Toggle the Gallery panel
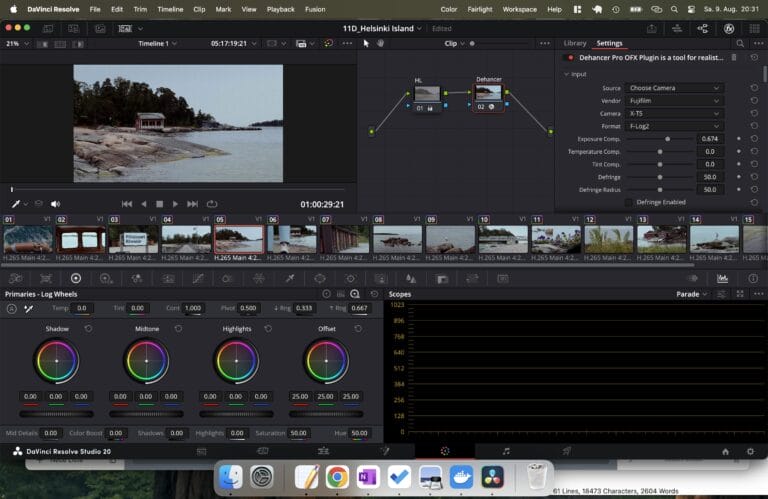This screenshot has width=768, height=499. pyautogui.click(x=48, y=28)
